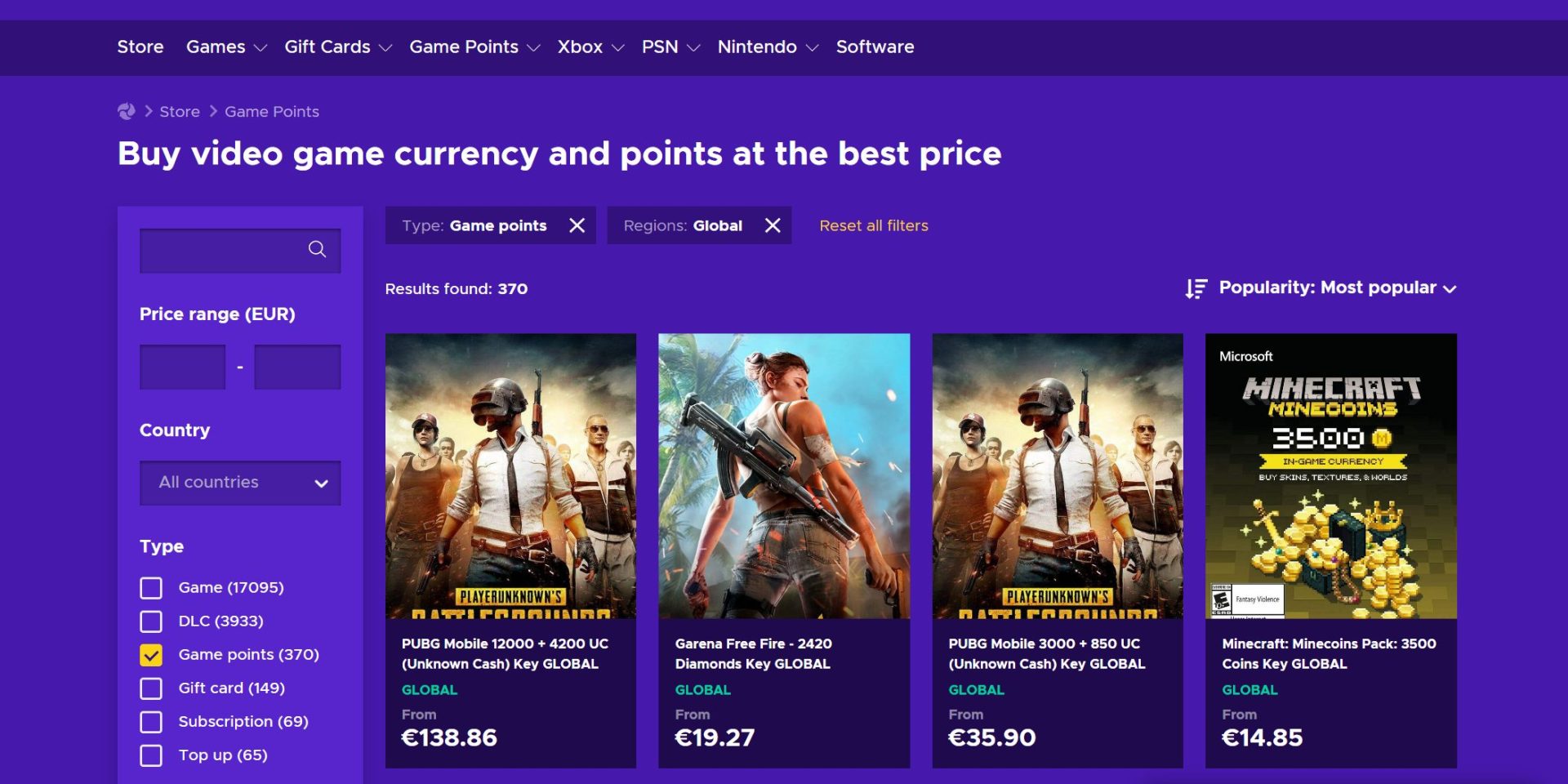Screen dimensions: 1568x784
Task: Click the home logo breadcrumb icon
Action: point(127,111)
